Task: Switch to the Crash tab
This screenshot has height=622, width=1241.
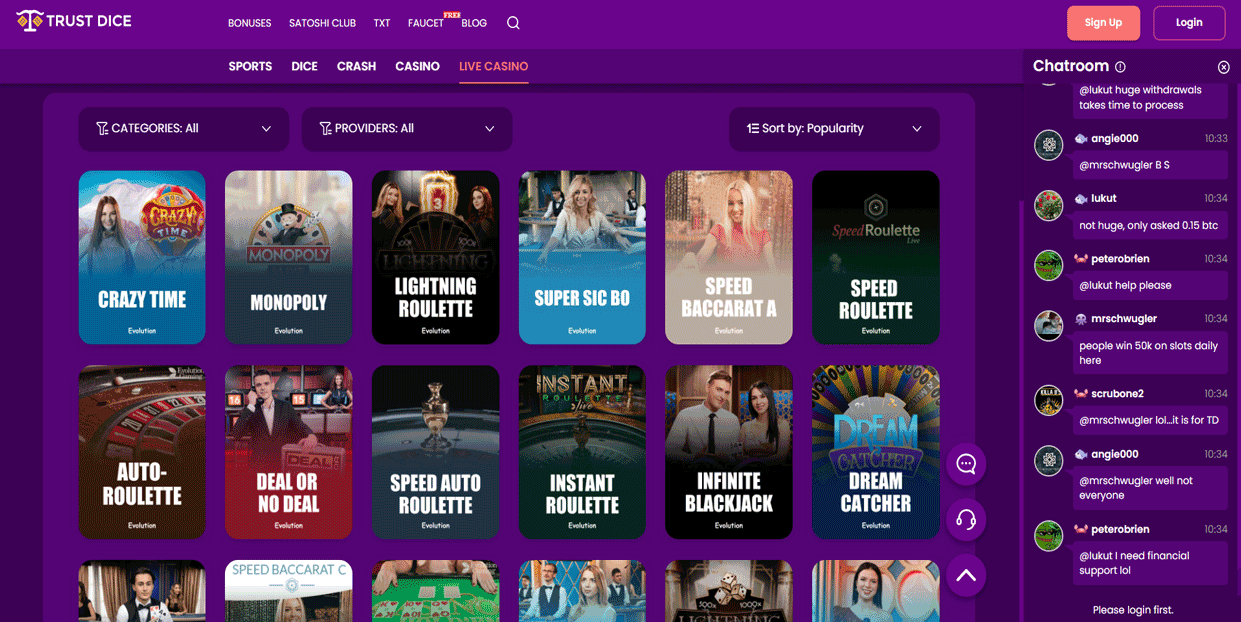Action: coord(356,66)
